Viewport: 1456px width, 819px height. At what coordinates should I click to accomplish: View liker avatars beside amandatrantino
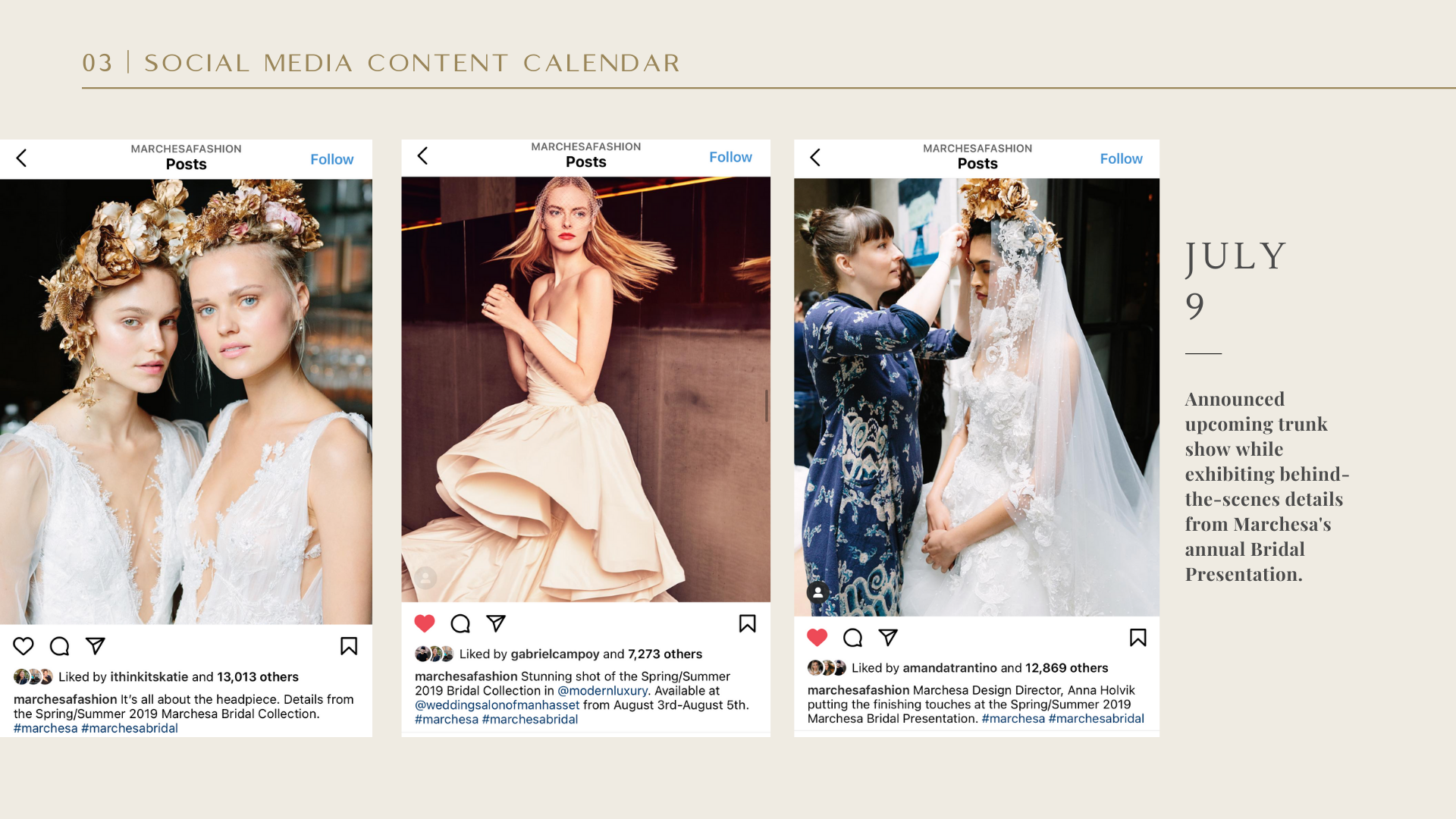(x=827, y=667)
